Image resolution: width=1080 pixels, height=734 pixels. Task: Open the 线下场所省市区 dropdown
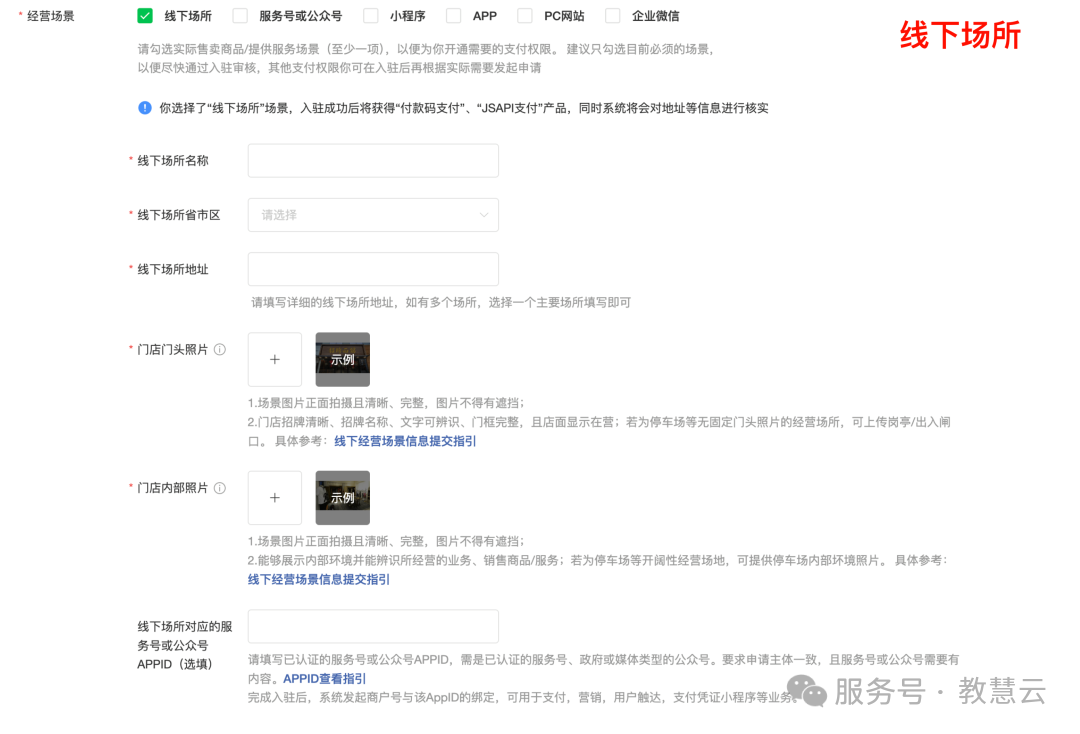pos(372,214)
